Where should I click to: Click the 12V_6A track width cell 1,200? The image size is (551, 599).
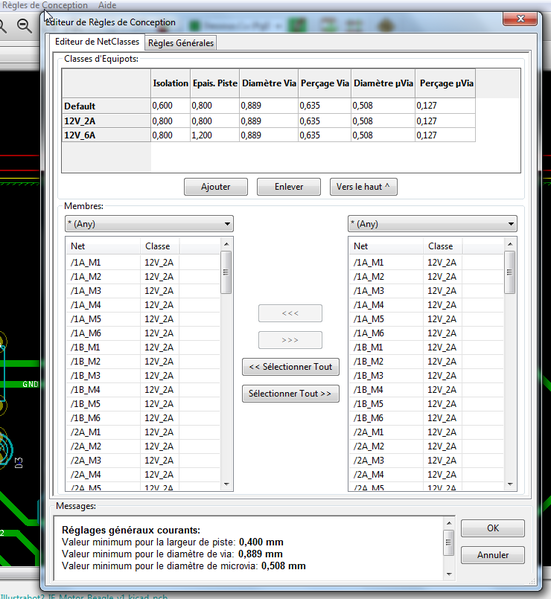[215, 135]
